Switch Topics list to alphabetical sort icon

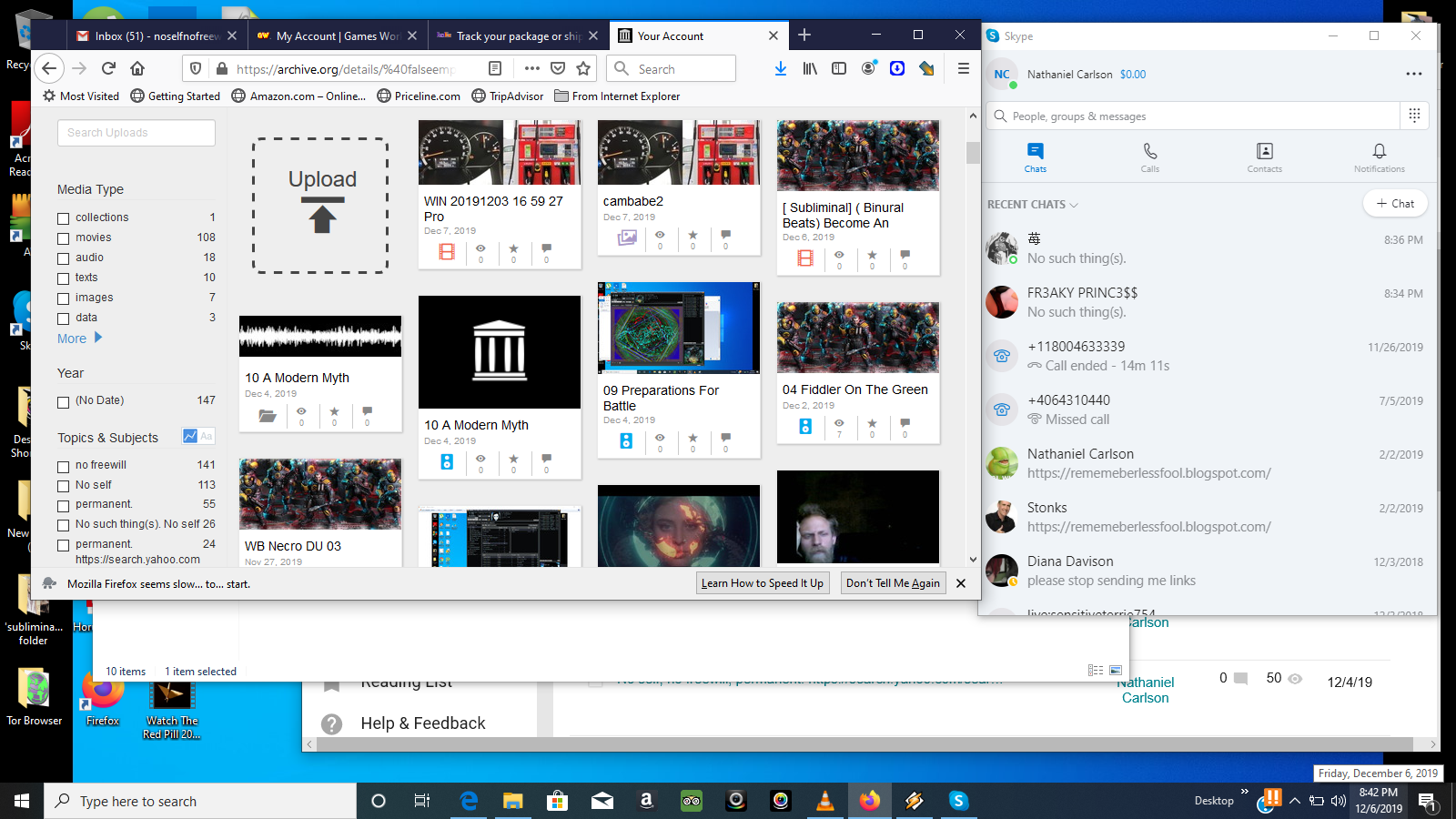pyautogui.click(x=207, y=436)
